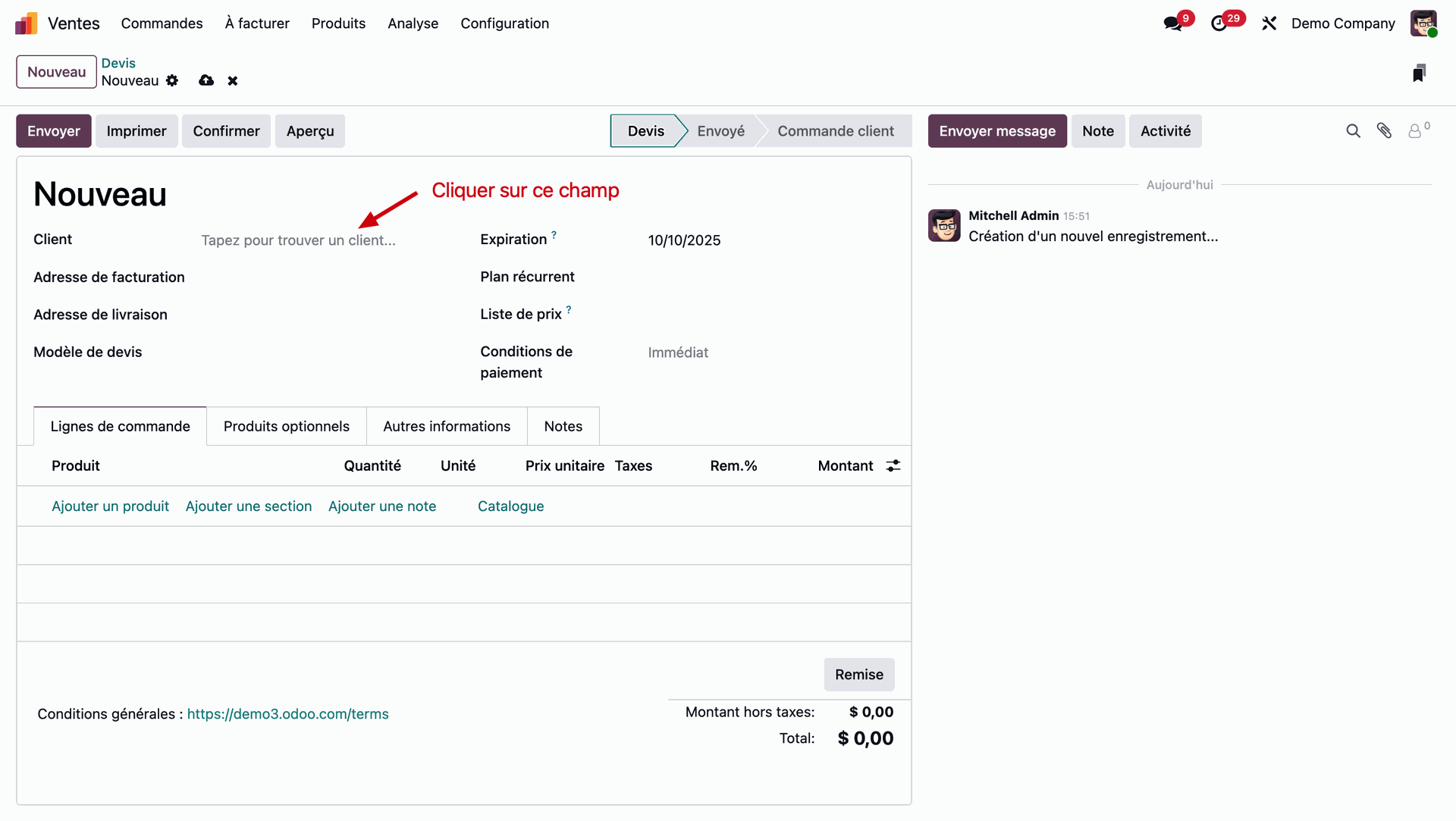Open the terms link in Conditions générales
This screenshot has width=1456, height=821.
click(287, 713)
